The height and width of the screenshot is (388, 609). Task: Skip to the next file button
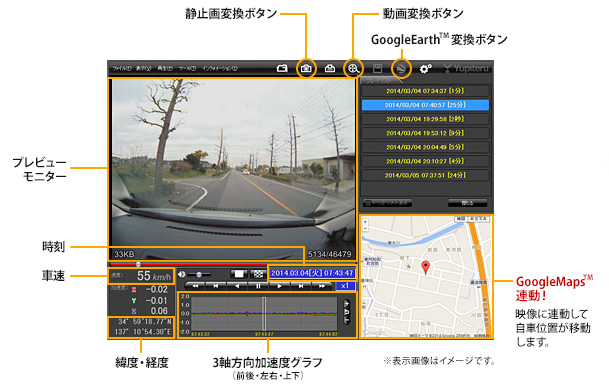tap(301, 286)
